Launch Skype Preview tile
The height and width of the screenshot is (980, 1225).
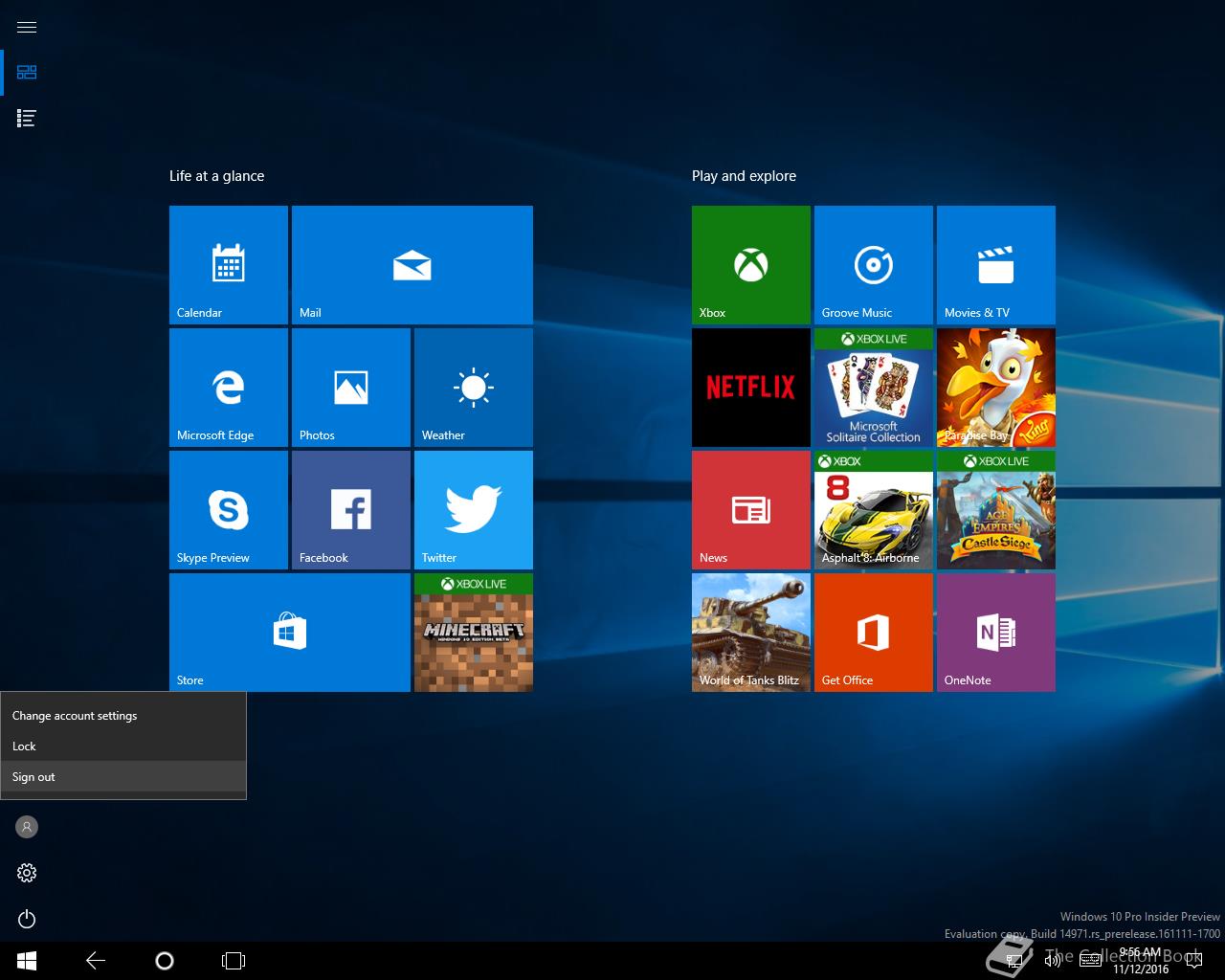[x=229, y=510]
